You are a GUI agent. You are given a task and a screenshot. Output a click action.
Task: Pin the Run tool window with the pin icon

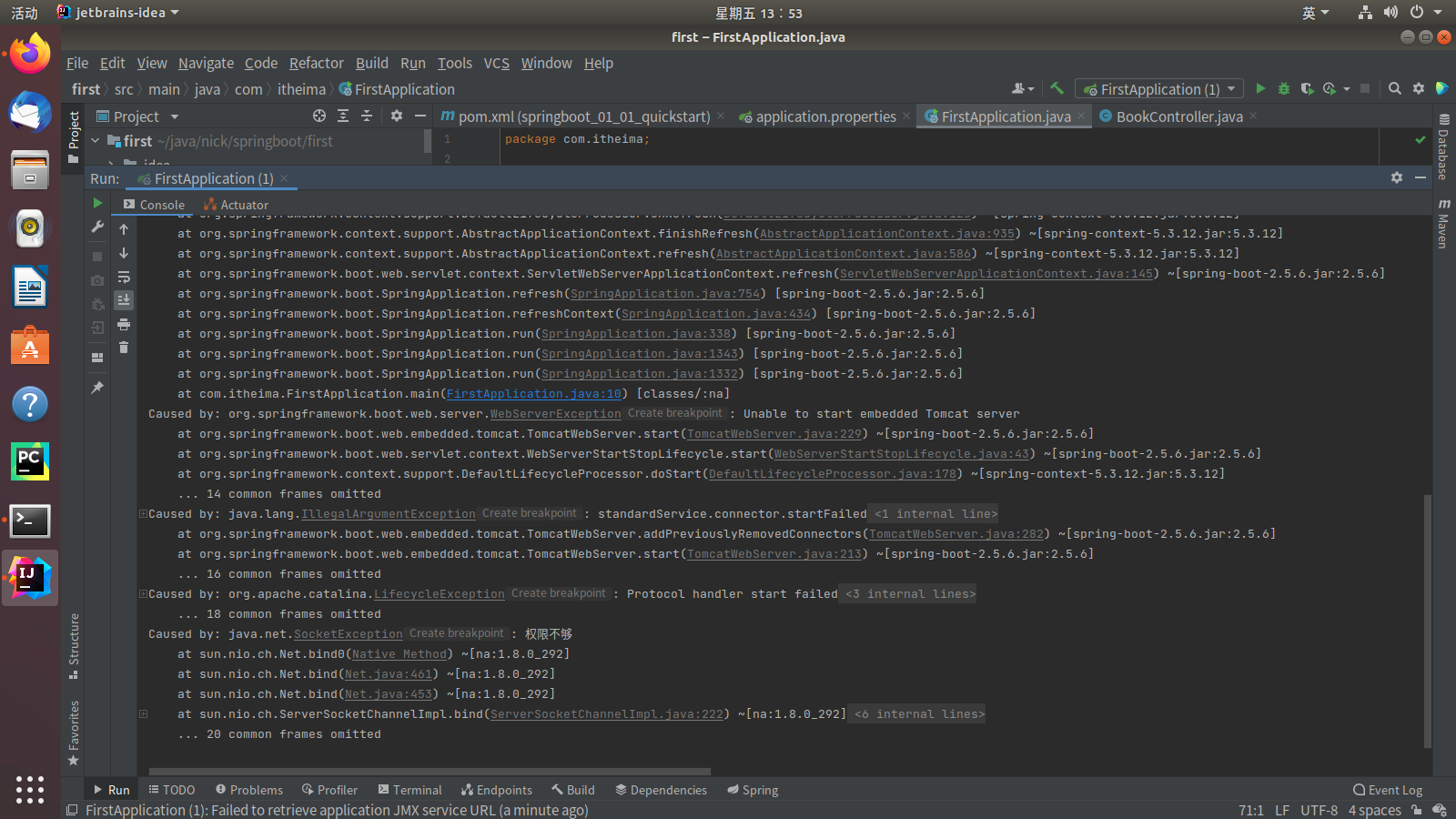tap(97, 388)
